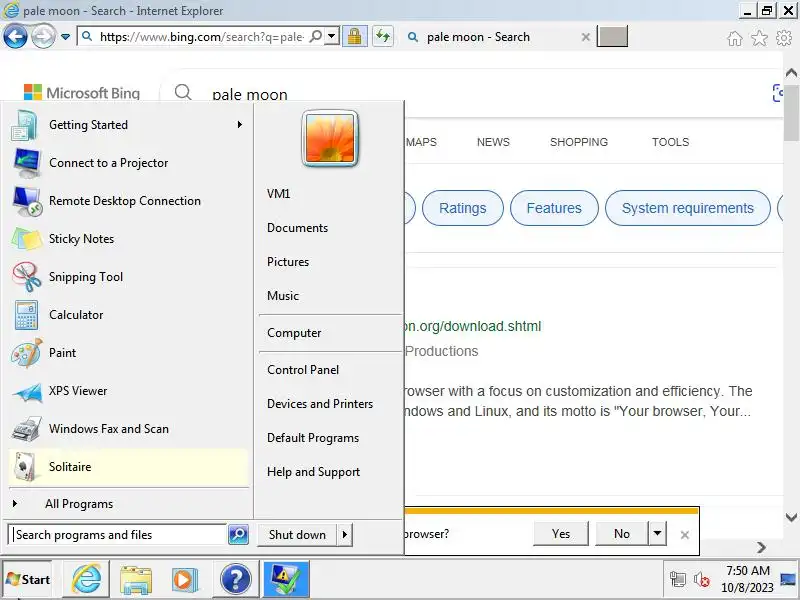Open Windows Fax and Scan
Image resolution: width=800 pixels, height=600 pixels.
(x=128, y=429)
